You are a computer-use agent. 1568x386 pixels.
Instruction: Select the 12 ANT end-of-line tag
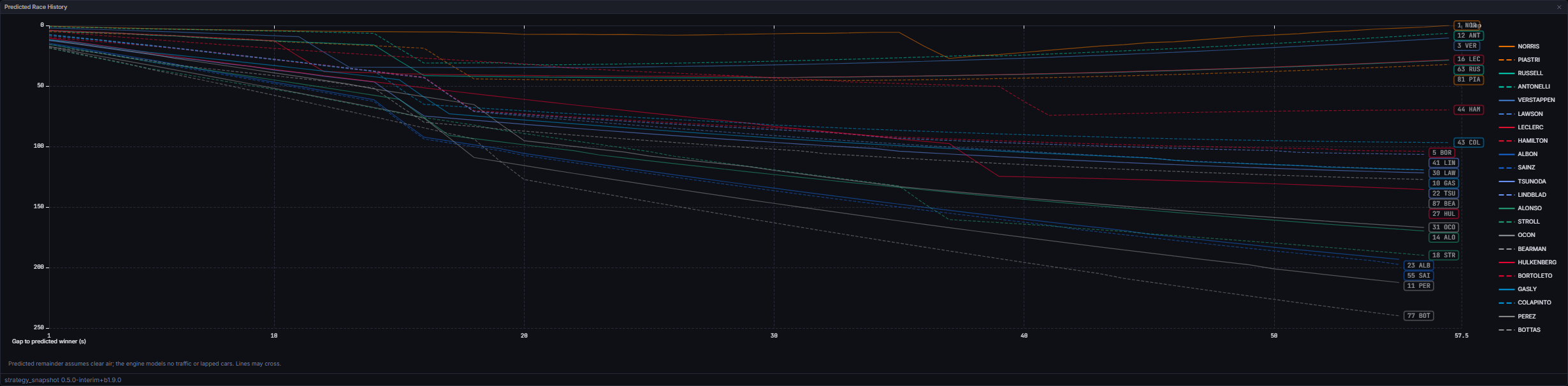pyautogui.click(x=1469, y=36)
